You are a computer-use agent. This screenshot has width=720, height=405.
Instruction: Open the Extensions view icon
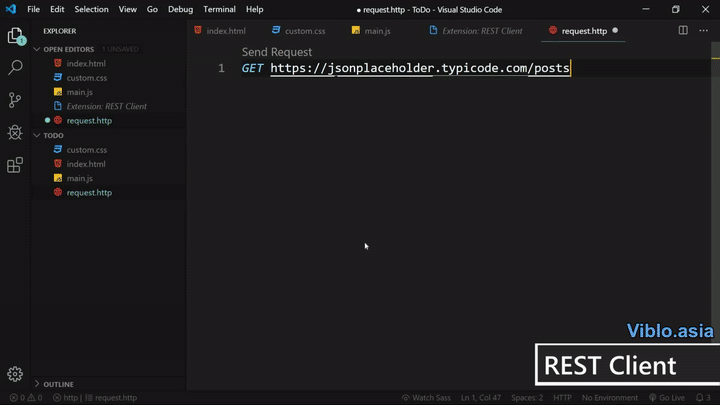point(15,165)
